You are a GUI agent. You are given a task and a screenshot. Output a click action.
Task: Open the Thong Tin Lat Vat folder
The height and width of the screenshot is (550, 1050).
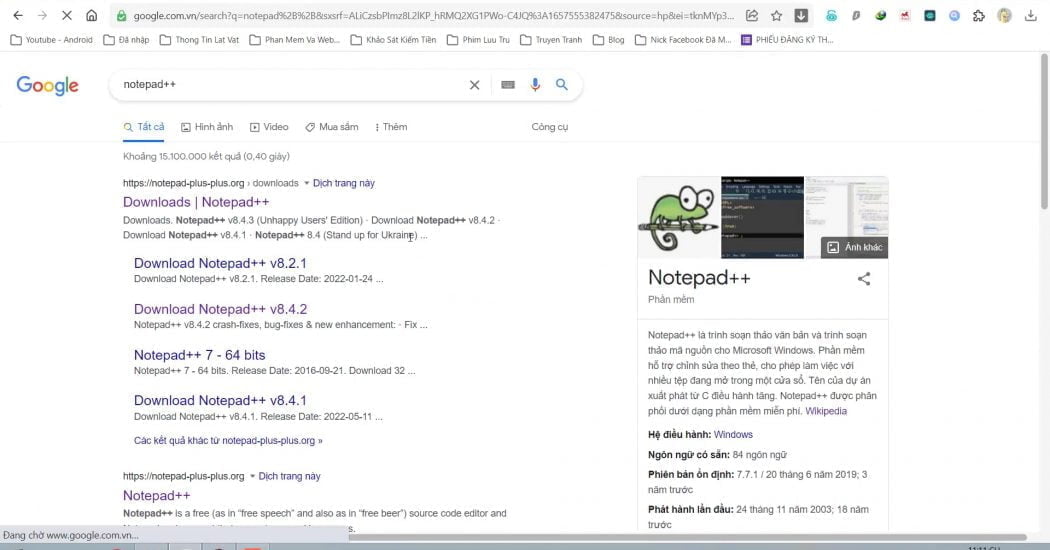point(200,40)
